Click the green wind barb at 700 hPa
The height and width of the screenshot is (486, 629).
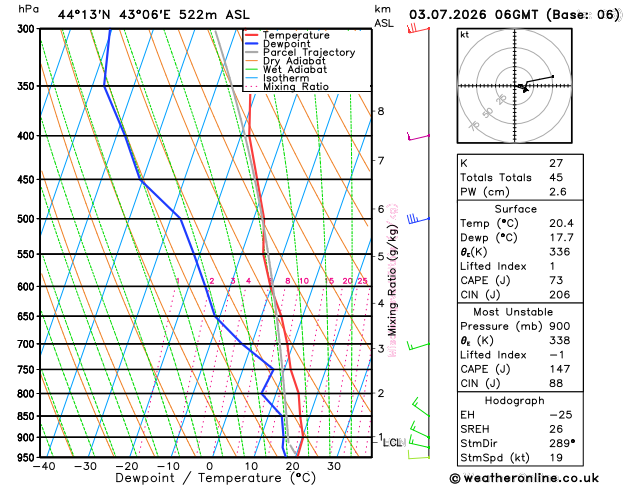click(418, 345)
